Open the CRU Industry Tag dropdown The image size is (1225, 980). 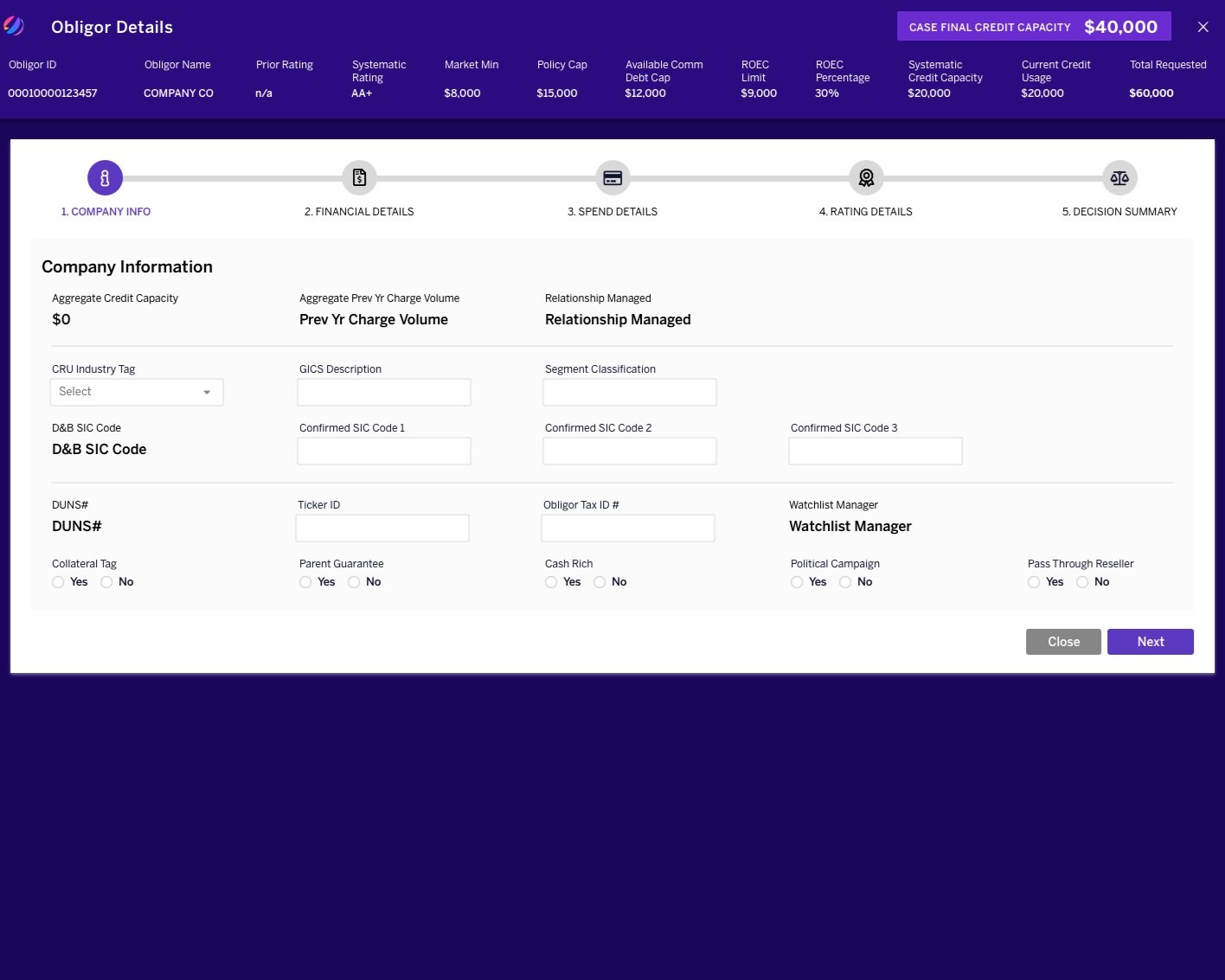pyautogui.click(x=137, y=392)
